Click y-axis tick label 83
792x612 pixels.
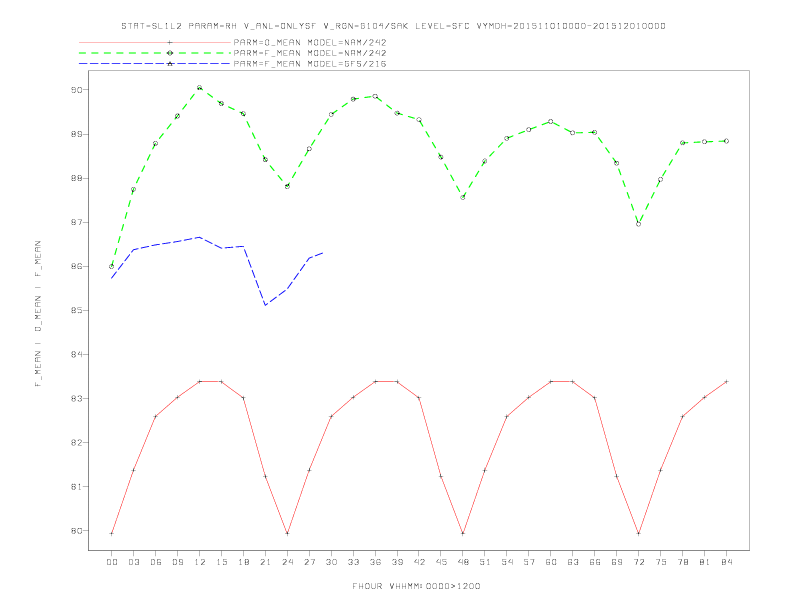tap(77, 398)
